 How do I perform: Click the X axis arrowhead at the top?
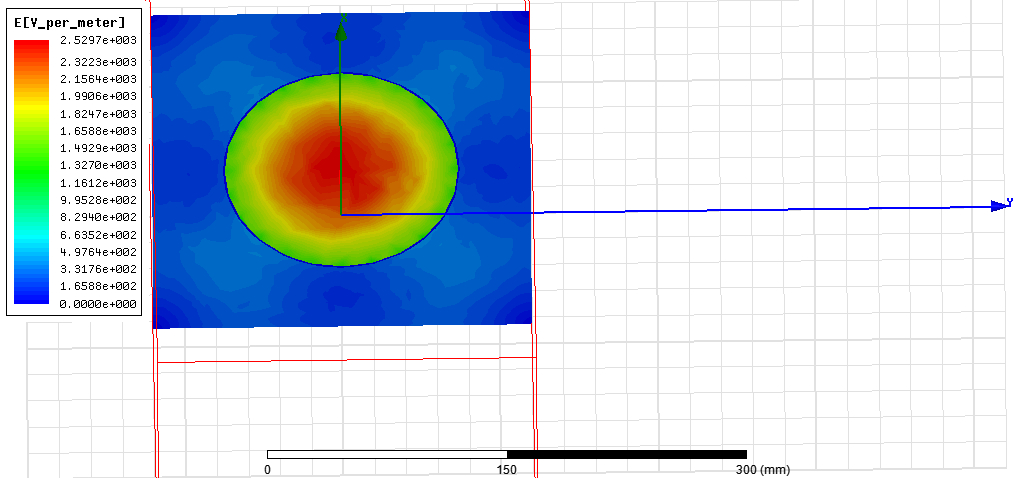(x=340, y=33)
